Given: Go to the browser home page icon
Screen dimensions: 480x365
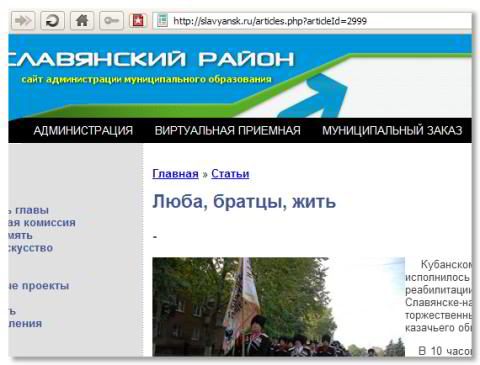Looking at the screenshot, I should click(82, 21).
